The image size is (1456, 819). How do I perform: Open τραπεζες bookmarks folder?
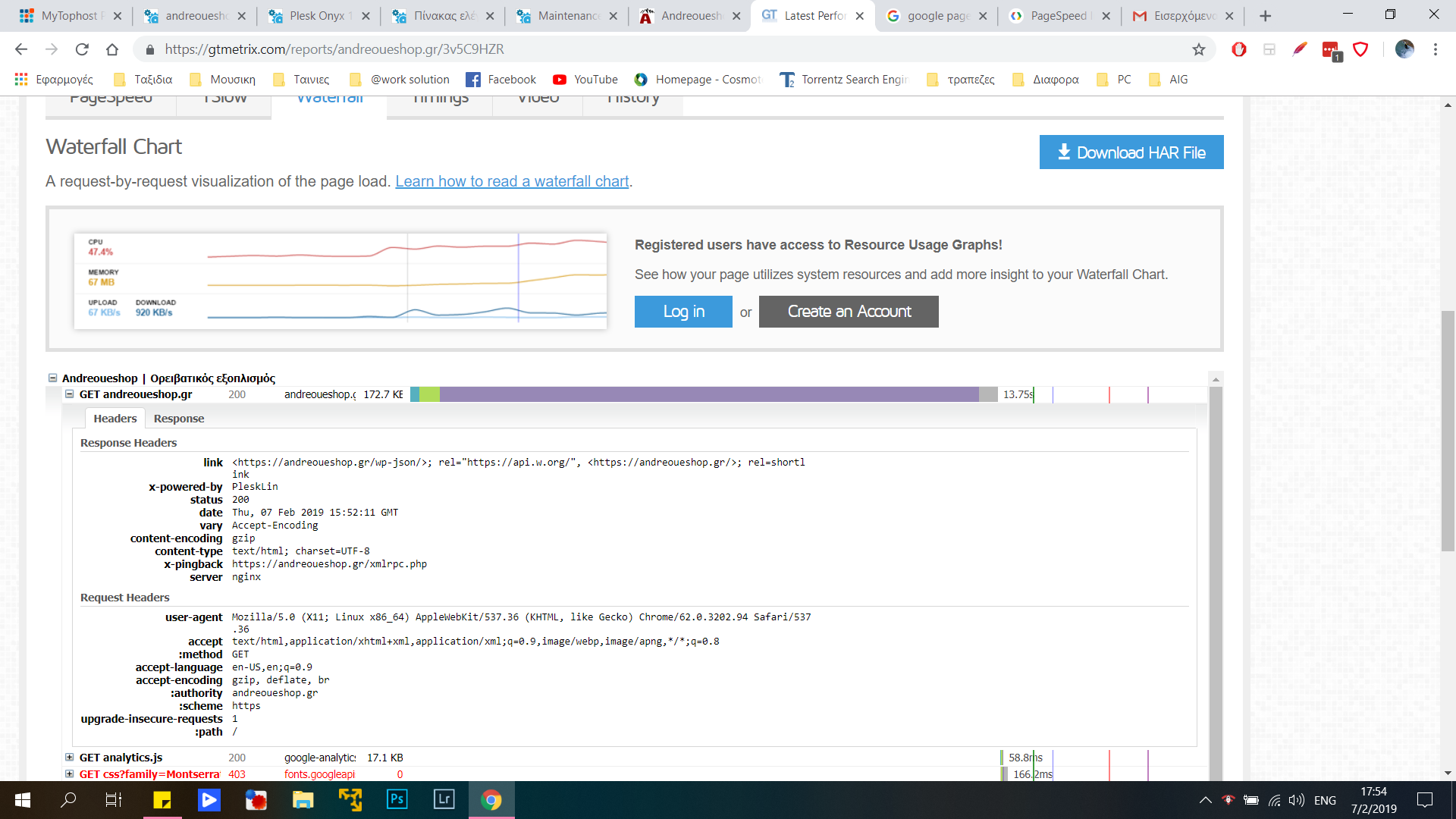[961, 80]
